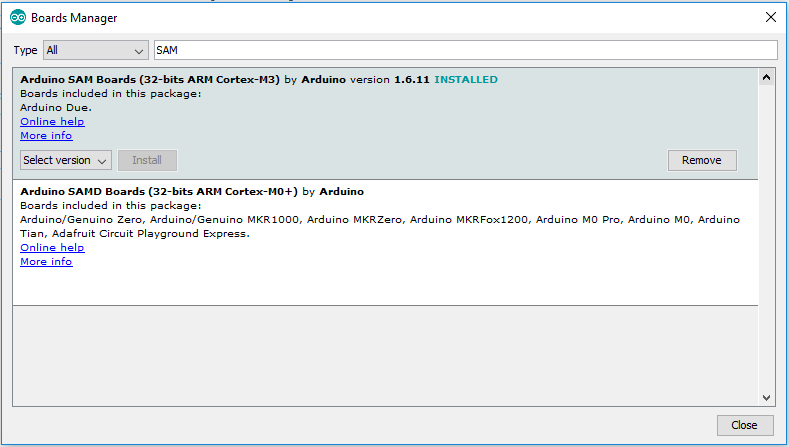Open More info for Arduino SAMD Boards
The image size is (789, 447).
46,261
